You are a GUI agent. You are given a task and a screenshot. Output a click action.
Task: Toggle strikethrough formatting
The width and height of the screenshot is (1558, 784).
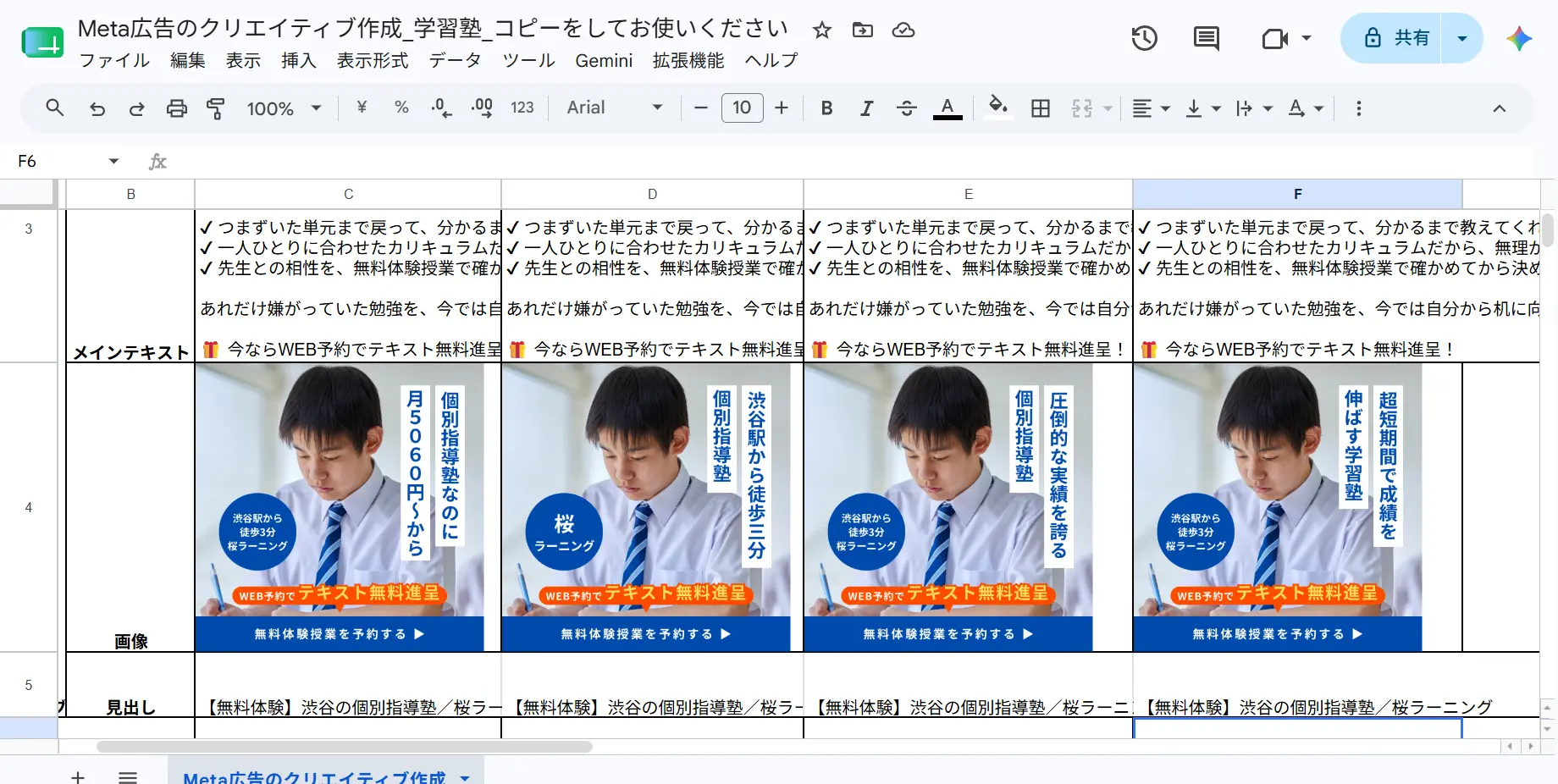coord(906,108)
